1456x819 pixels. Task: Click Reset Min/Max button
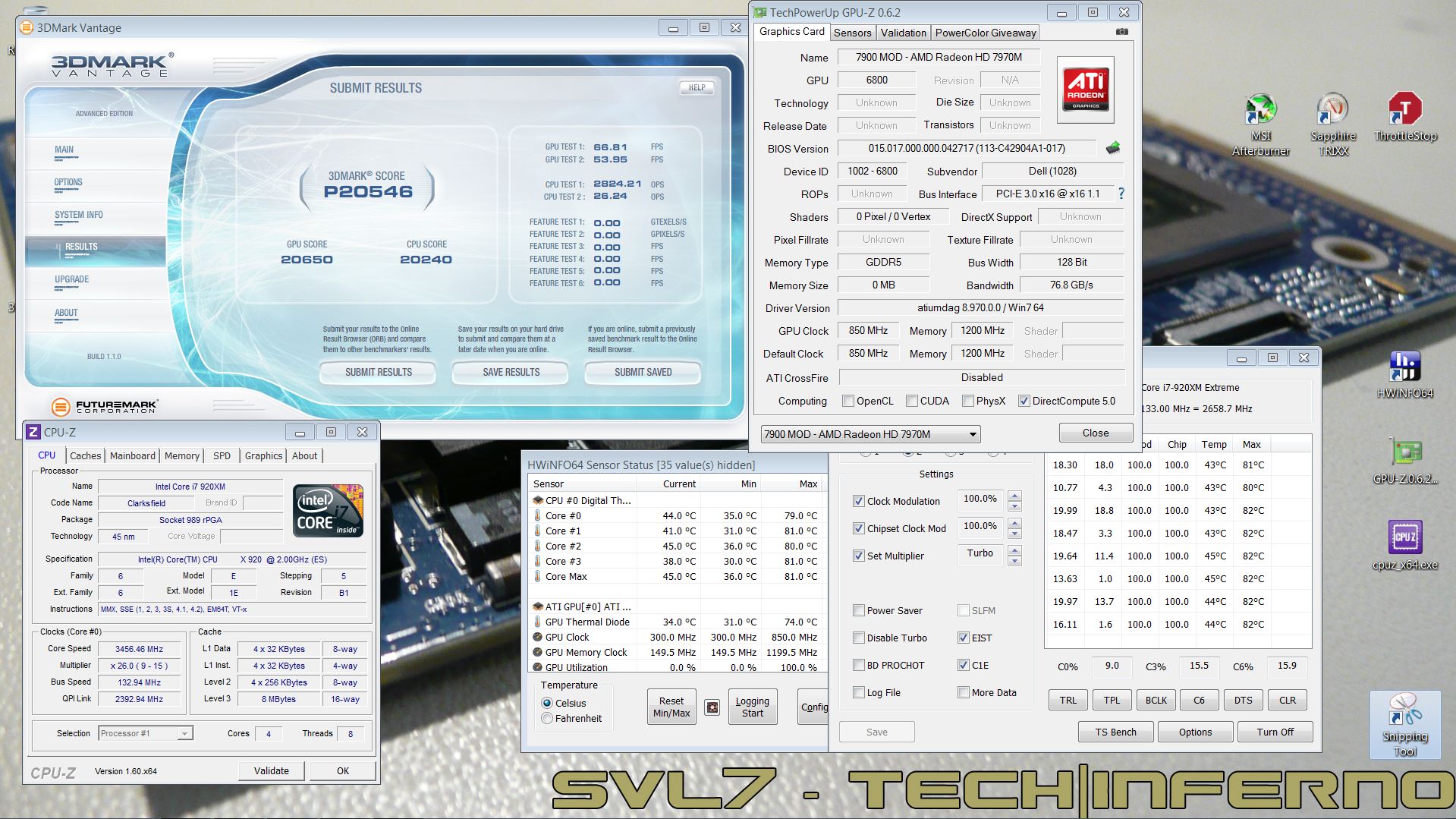tap(671, 707)
